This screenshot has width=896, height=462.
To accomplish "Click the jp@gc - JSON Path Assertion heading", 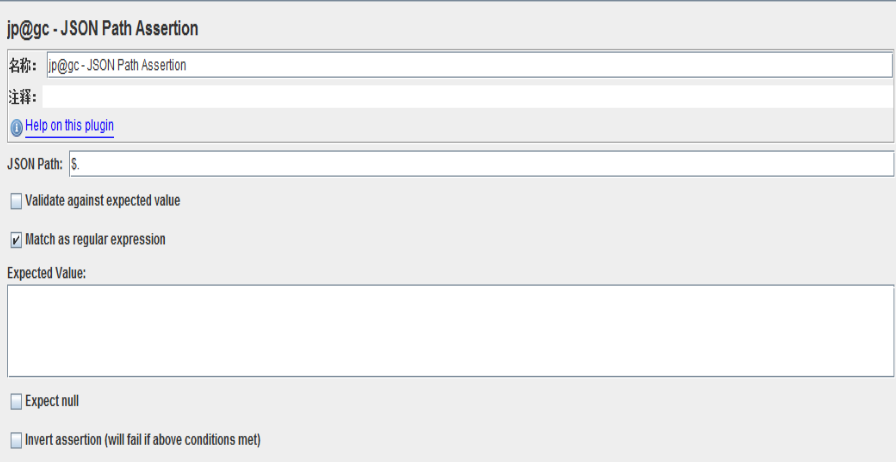I will [102, 28].
